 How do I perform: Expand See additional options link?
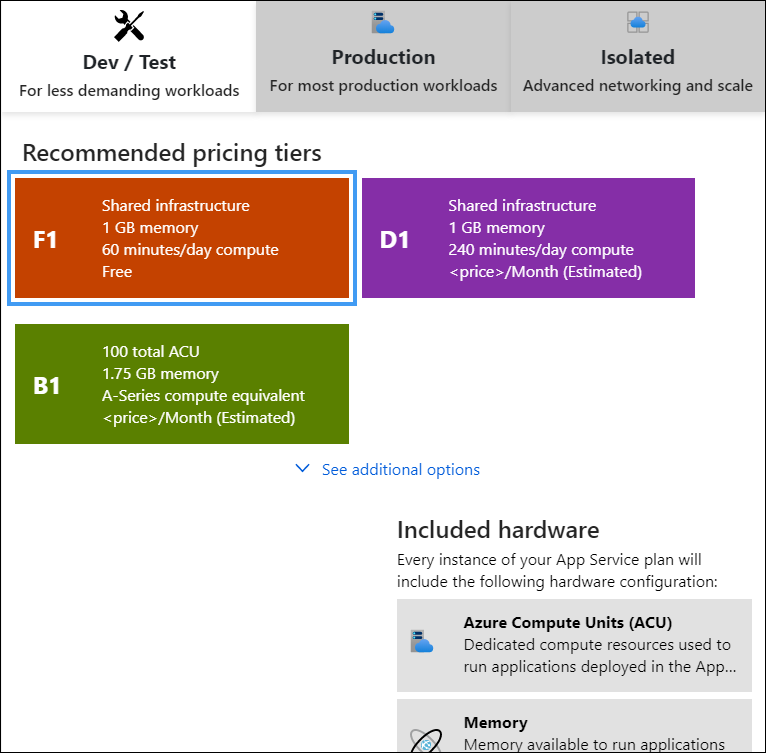click(400, 470)
